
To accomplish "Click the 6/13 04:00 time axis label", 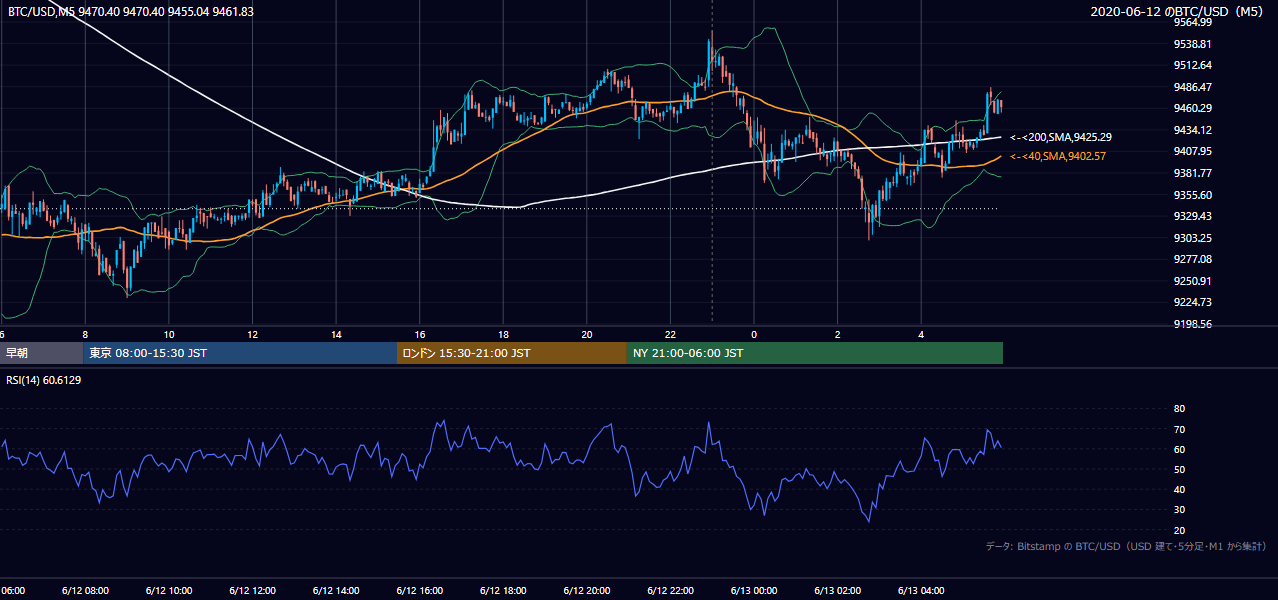I will [921, 590].
